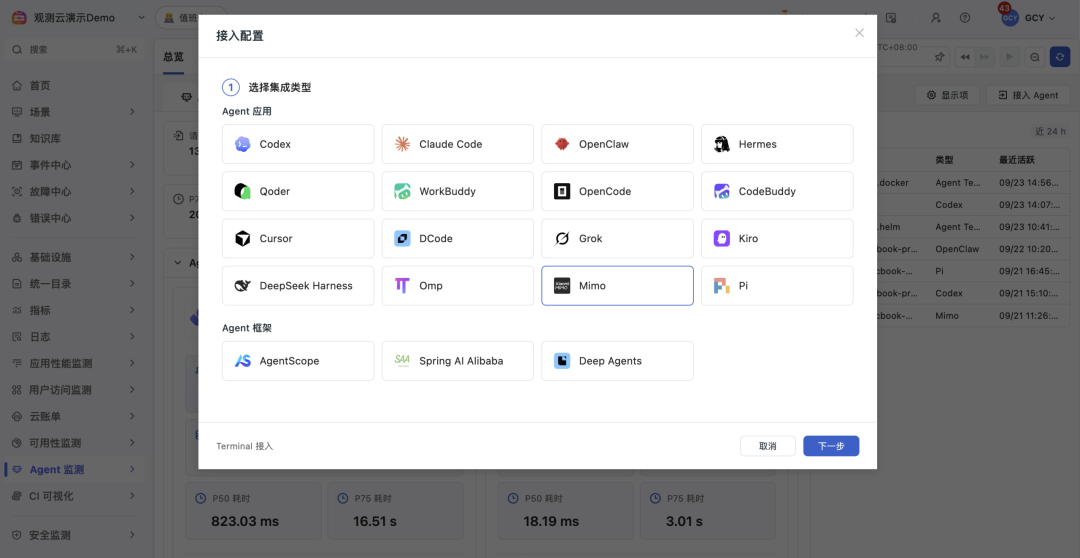Expand the 场景 sidebar menu

[74, 112]
